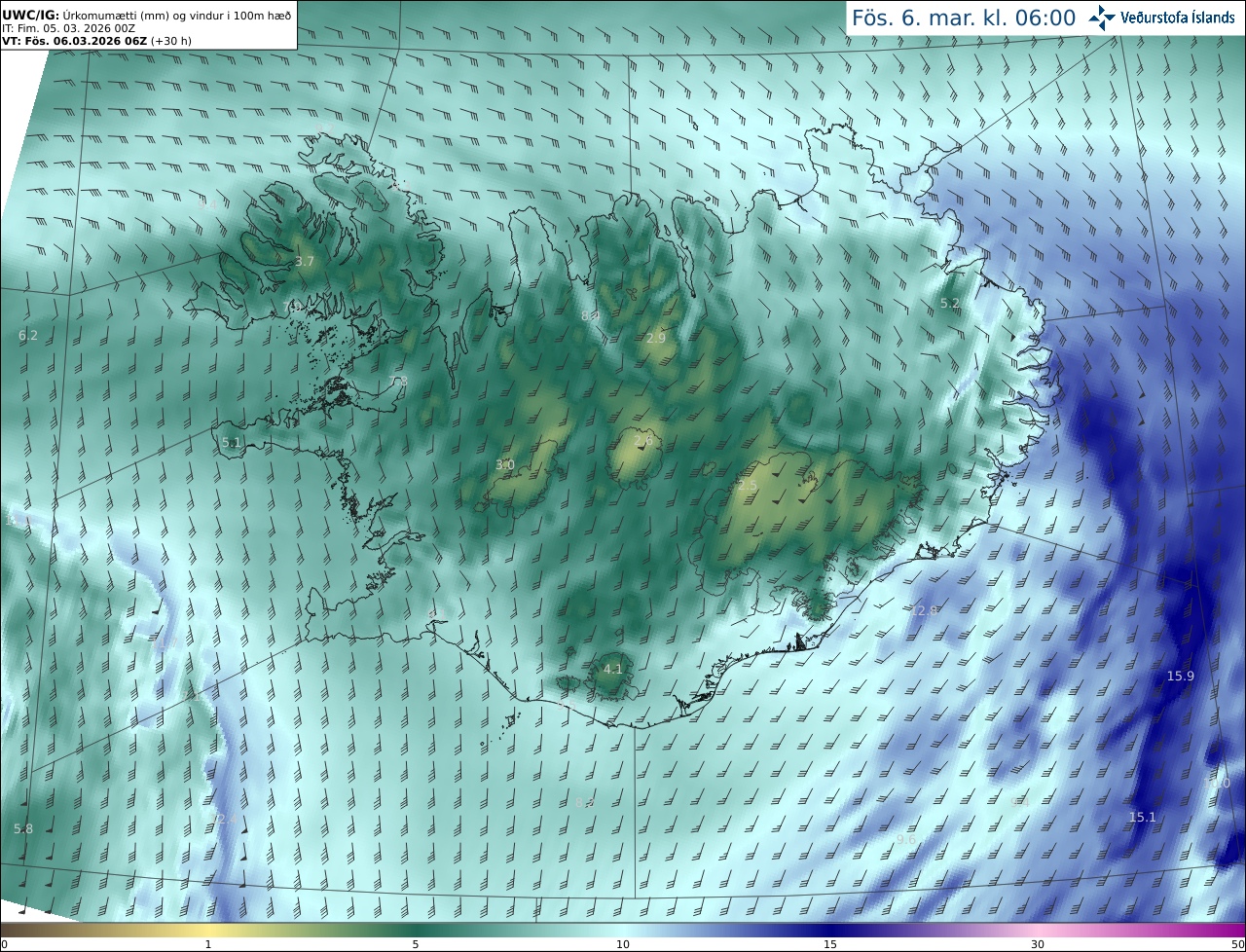This screenshot has height=952, width=1246.
Task: Click the 2.6 value on the map
Action: click(x=643, y=440)
